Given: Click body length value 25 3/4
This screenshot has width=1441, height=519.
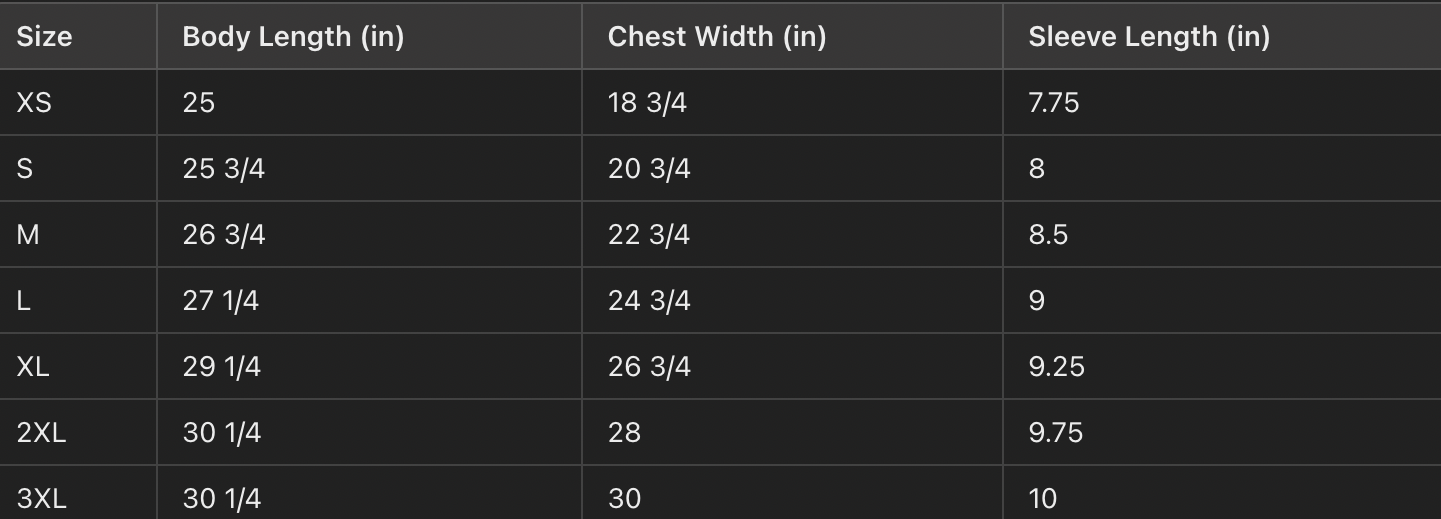Looking at the screenshot, I should [x=224, y=168].
